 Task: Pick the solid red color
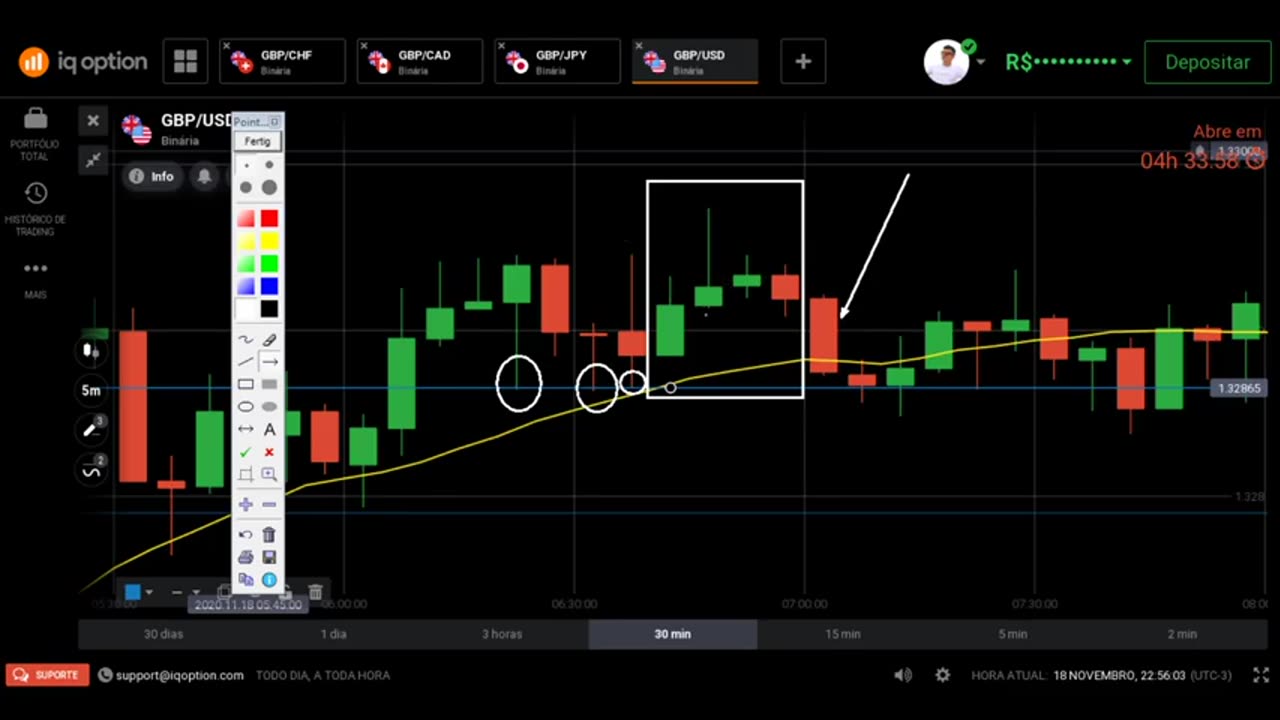coord(269,218)
